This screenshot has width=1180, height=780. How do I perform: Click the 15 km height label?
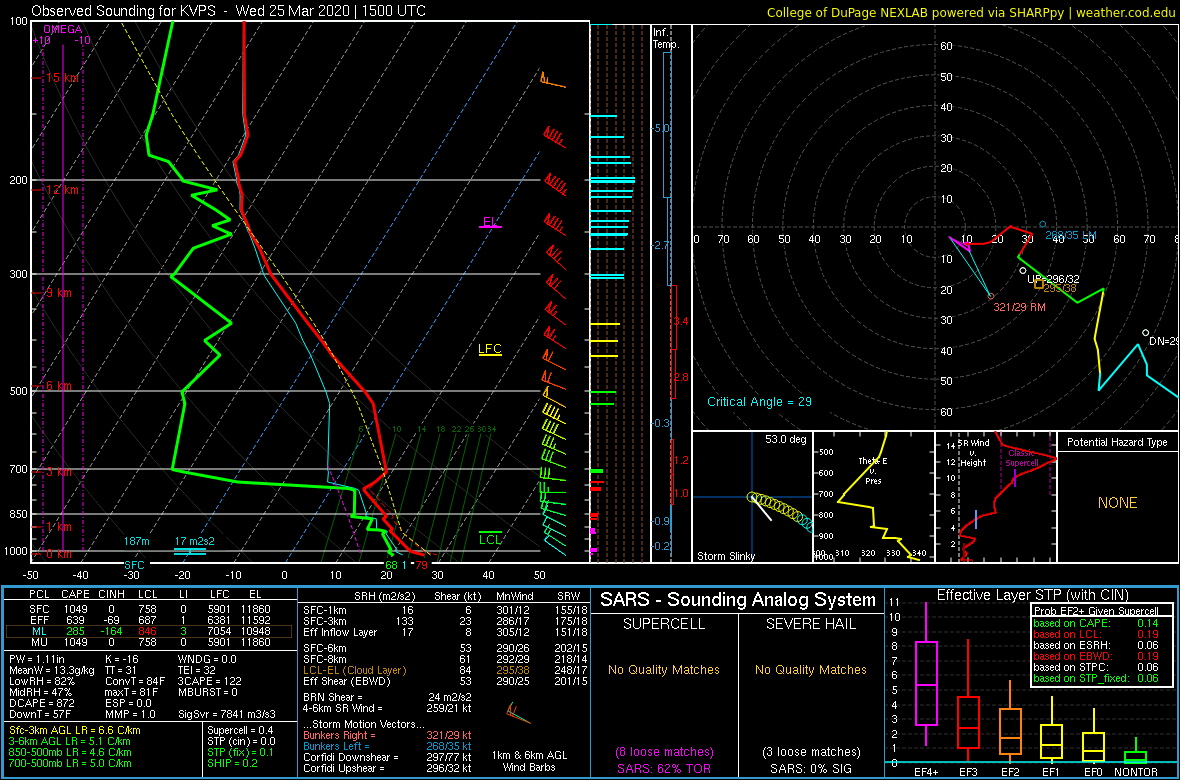(62, 78)
